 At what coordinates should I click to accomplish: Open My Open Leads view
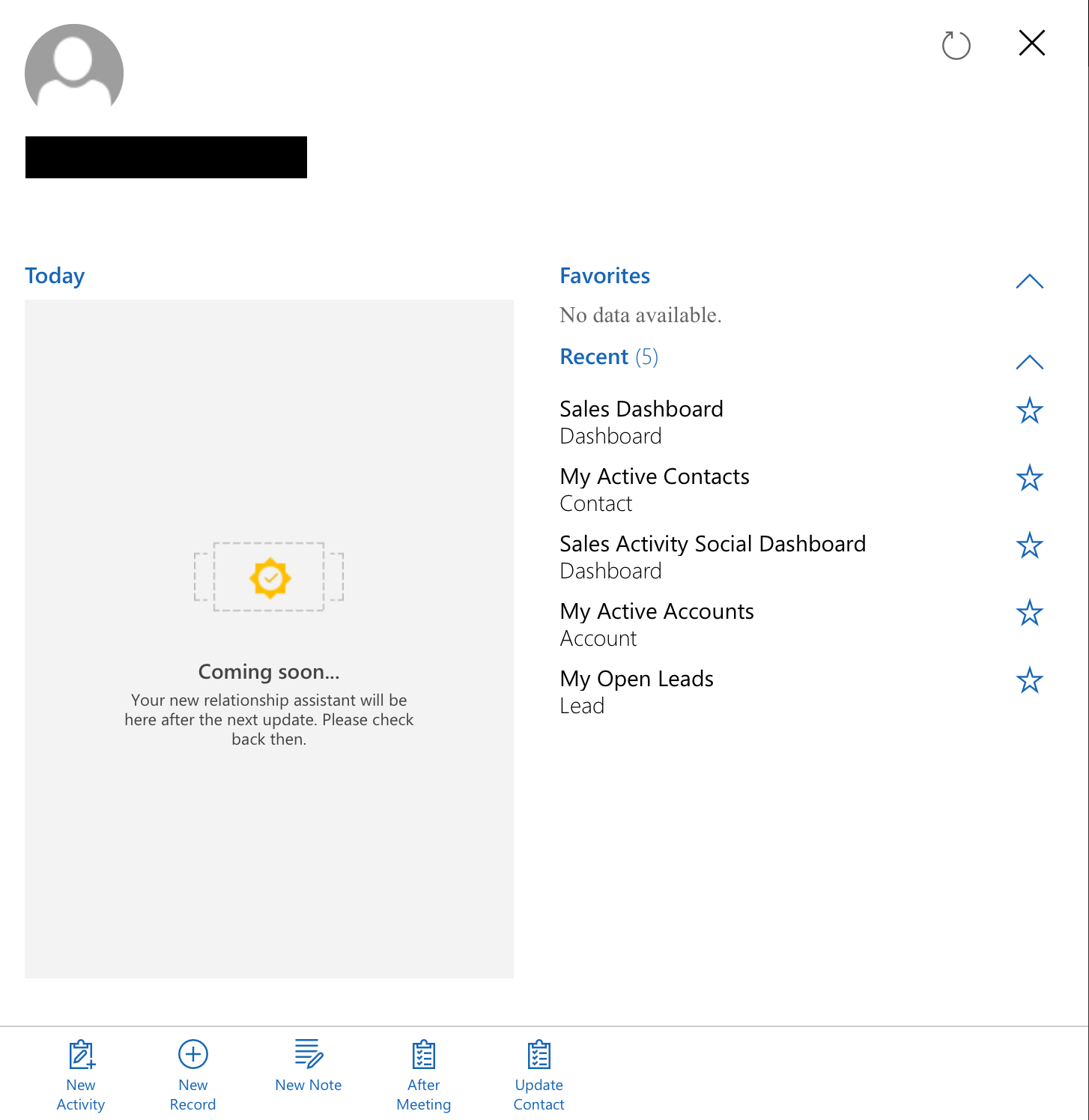(637, 691)
